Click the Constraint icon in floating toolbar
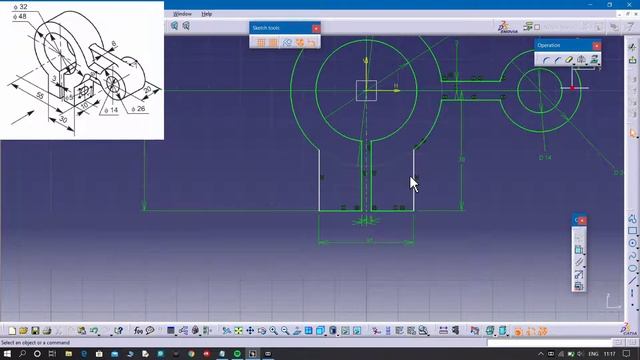640x360 pixels. click(x=578, y=250)
